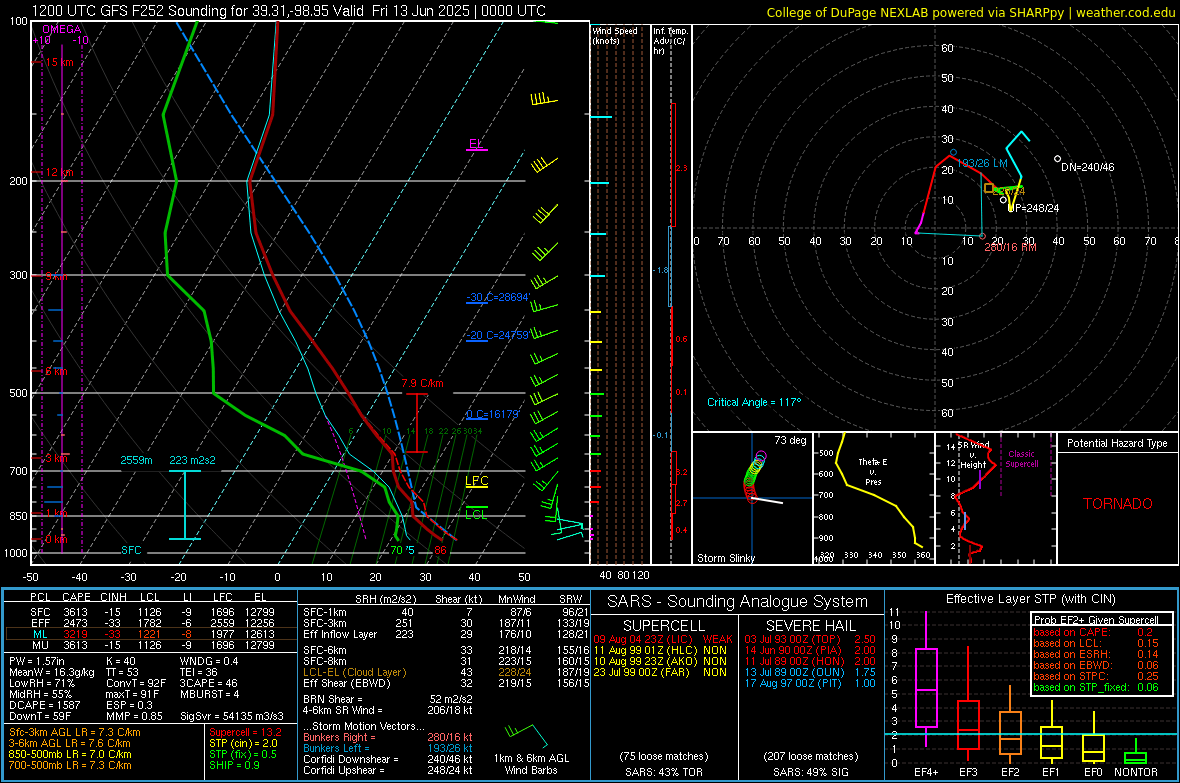Click the "260/16 RM" hodograph label
Viewport: 1180px width, 783px height.
(x=1010, y=247)
